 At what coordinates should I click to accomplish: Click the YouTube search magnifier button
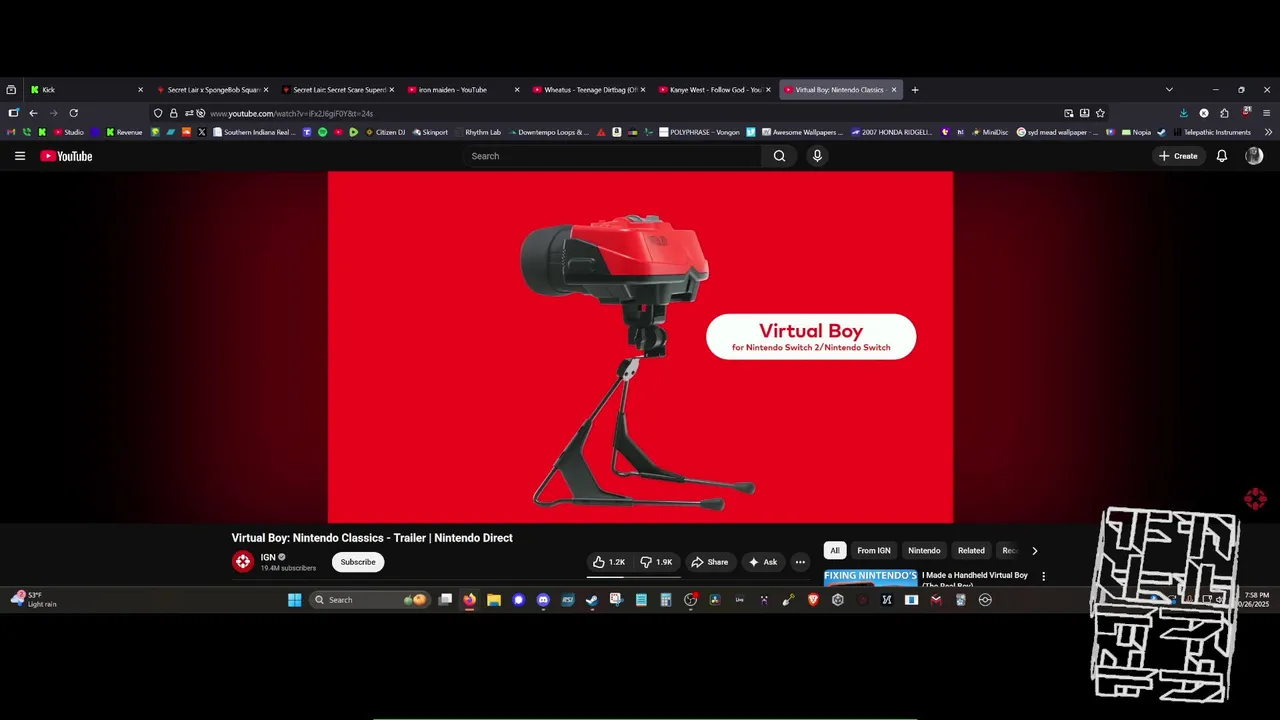[779, 156]
